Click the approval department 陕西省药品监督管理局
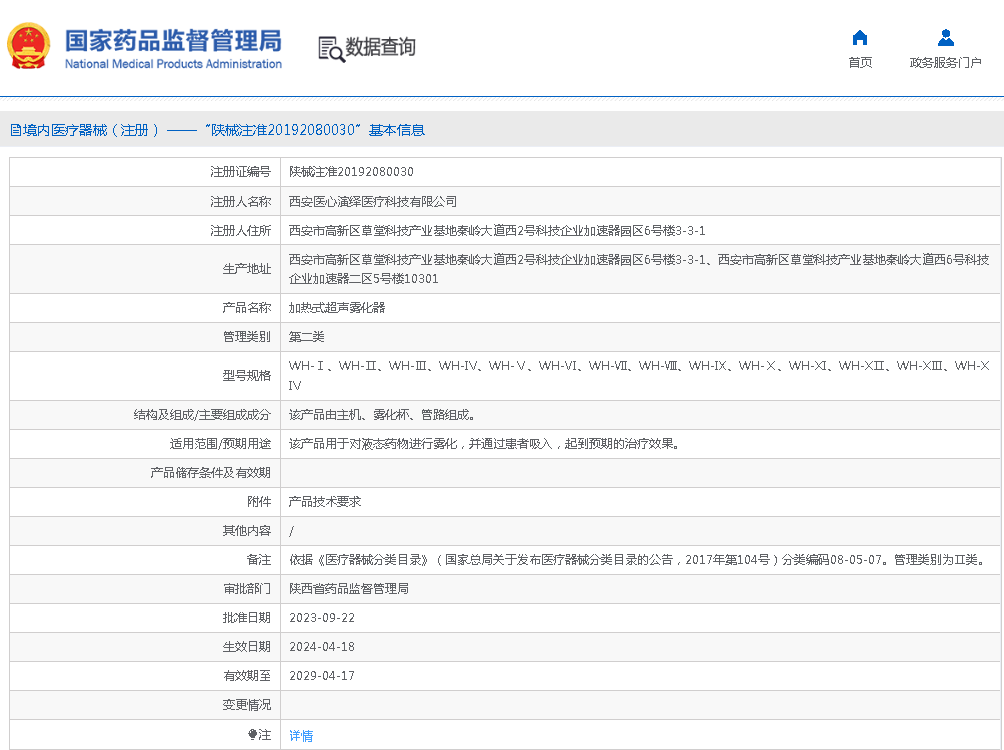 349,589
